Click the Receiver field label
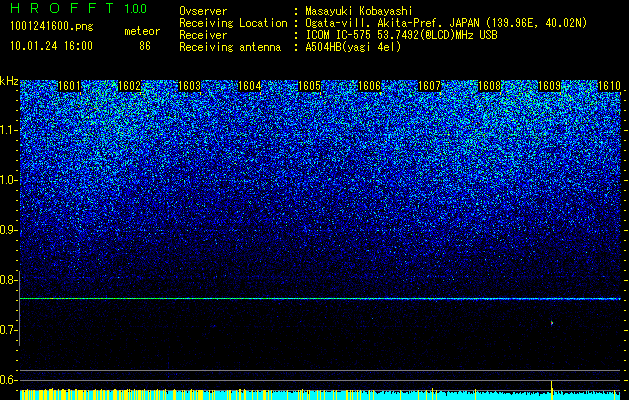This screenshot has width=629, height=400. coord(203,35)
